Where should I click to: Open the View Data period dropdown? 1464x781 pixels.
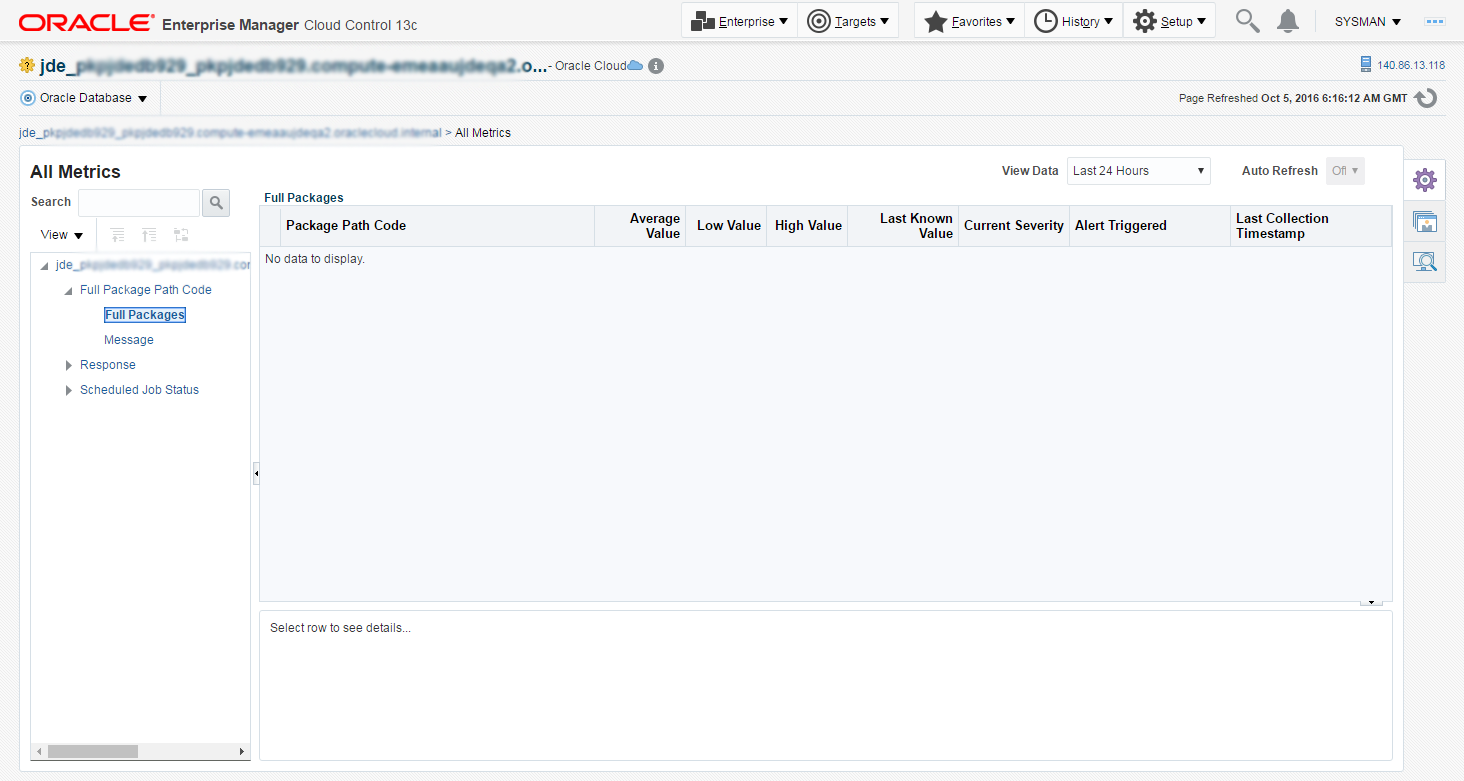1139,171
